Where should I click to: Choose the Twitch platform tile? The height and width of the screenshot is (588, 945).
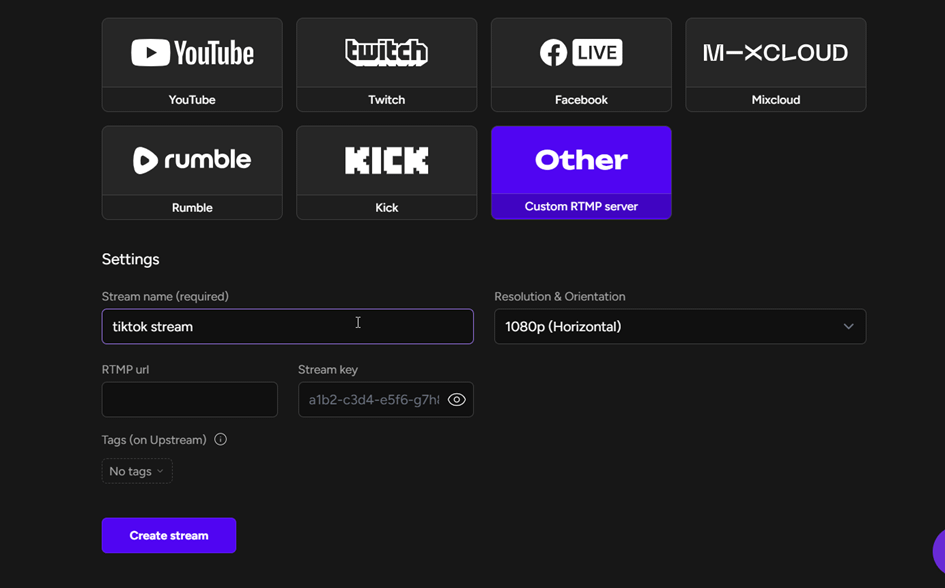tap(386, 52)
